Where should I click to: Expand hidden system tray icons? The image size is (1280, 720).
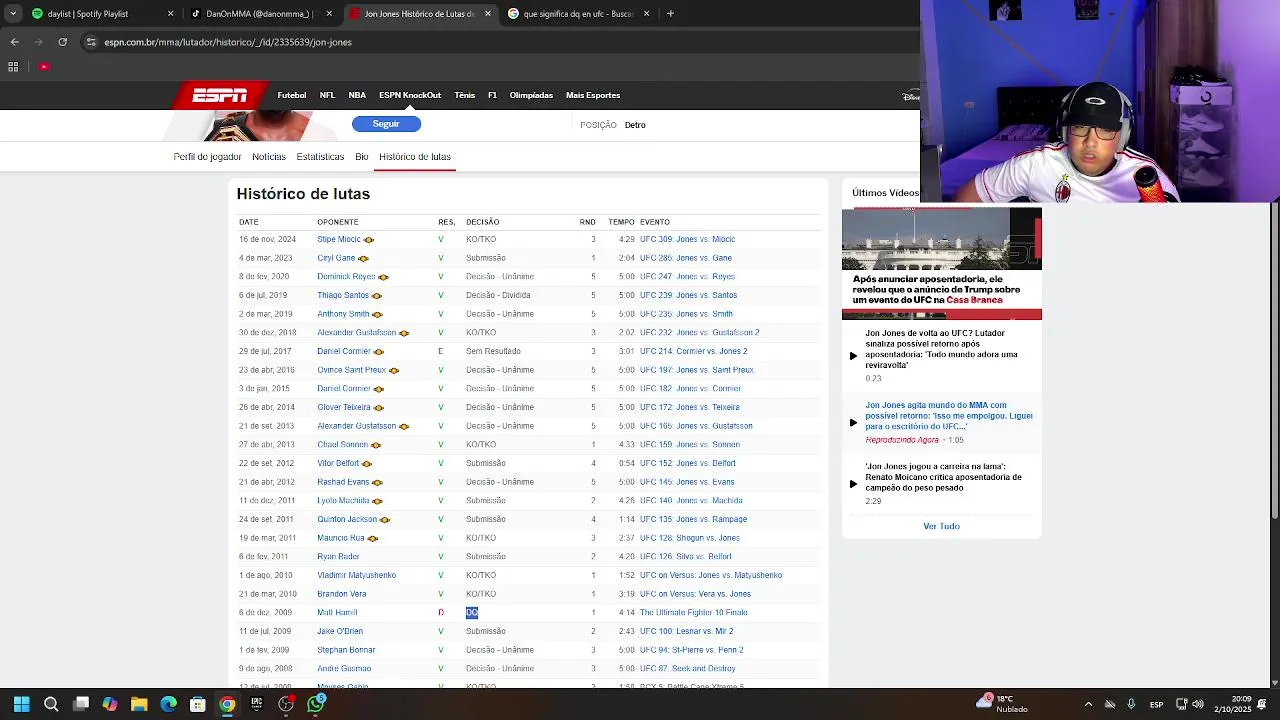pyautogui.click(x=1088, y=704)
